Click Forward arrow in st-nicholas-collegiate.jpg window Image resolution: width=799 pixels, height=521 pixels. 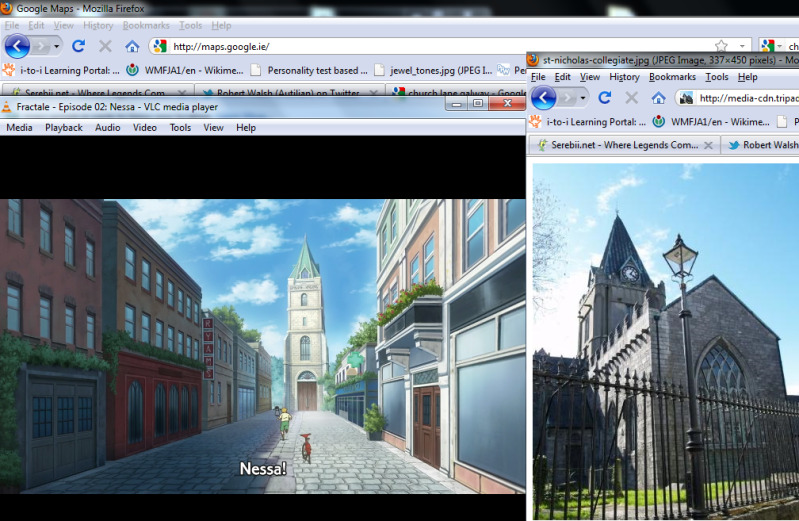point(567,97)
